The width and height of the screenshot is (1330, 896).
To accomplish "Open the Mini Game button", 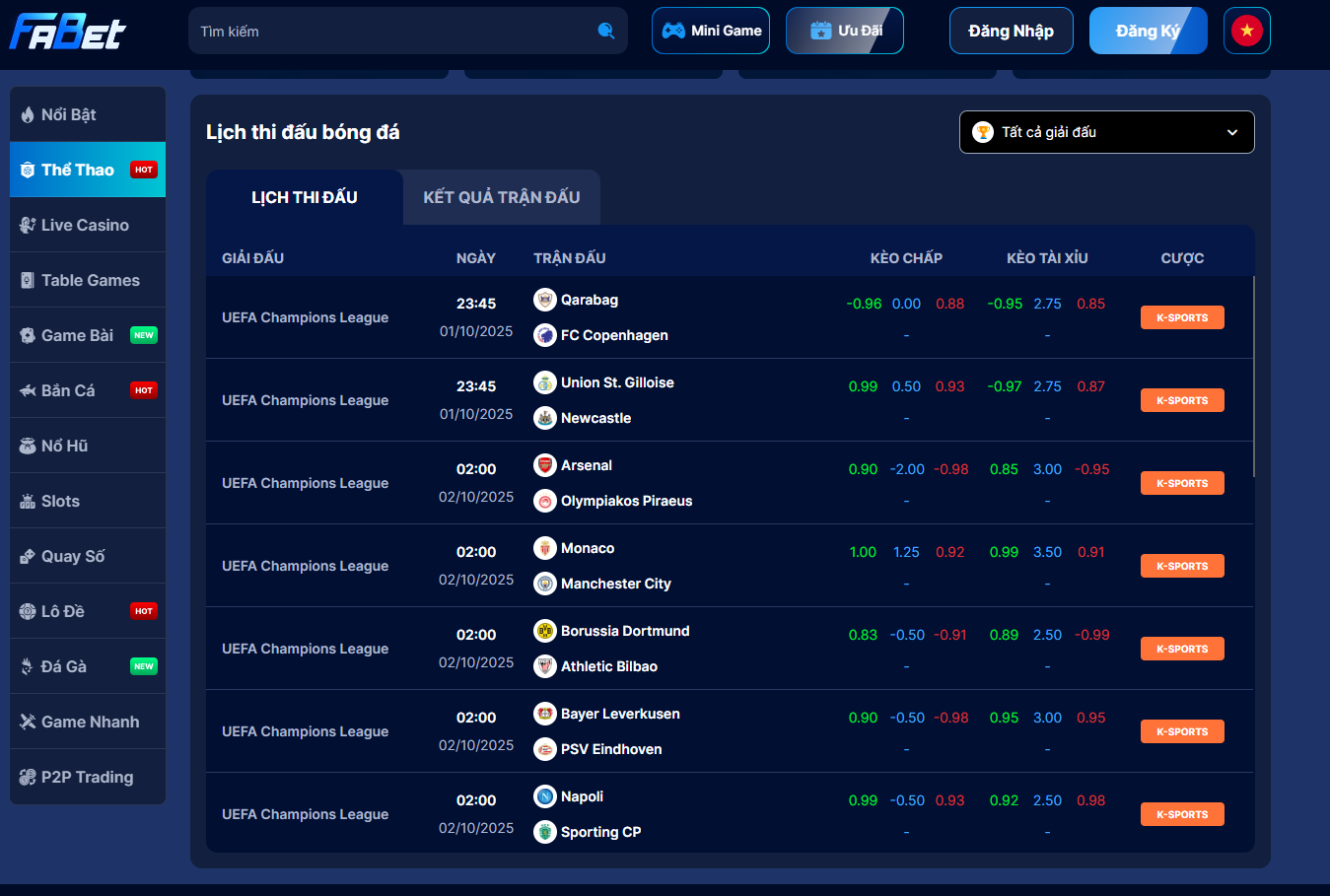I will (711, 31).
